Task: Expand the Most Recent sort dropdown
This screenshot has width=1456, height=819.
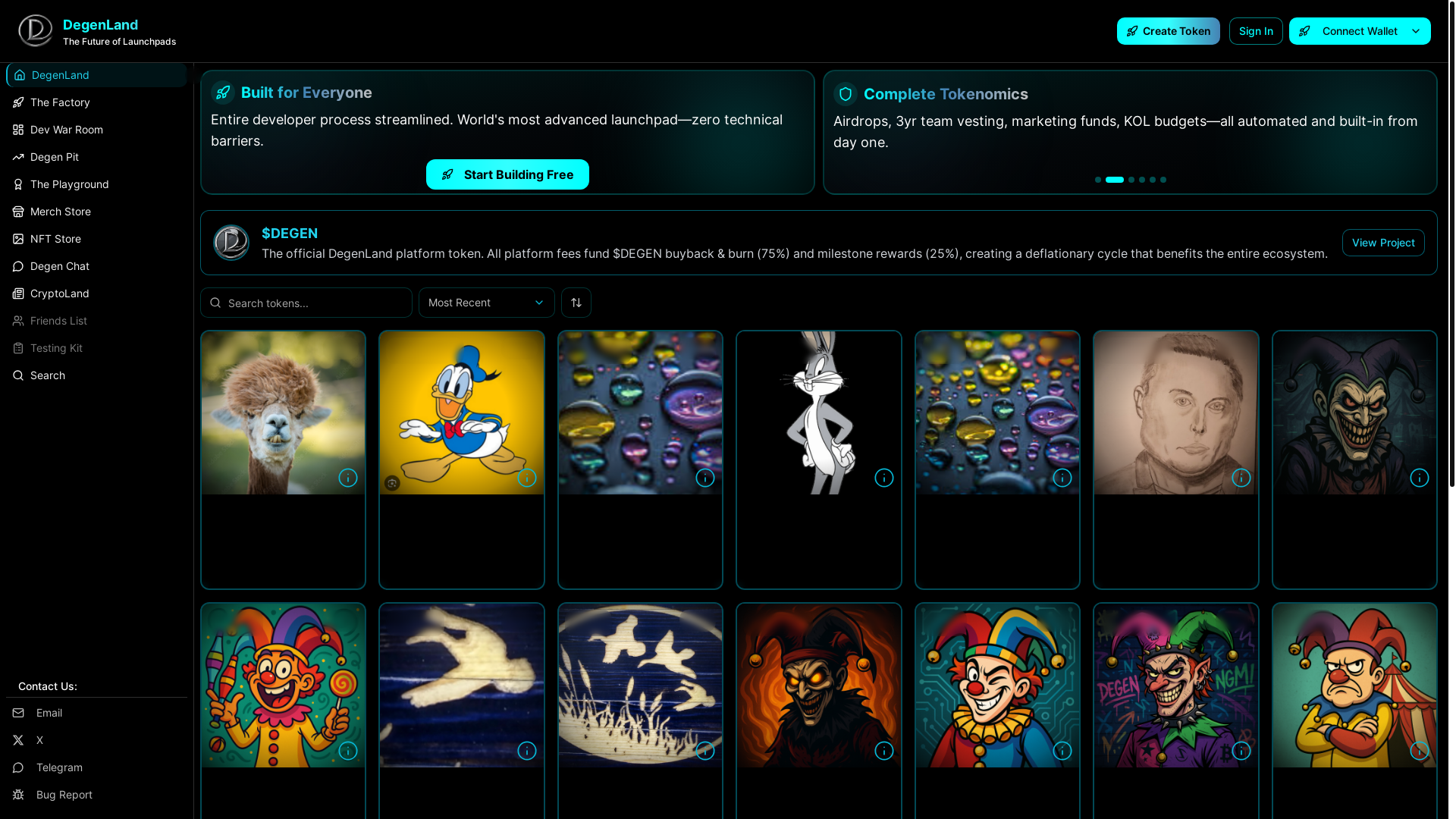Action: pos(487,303)
